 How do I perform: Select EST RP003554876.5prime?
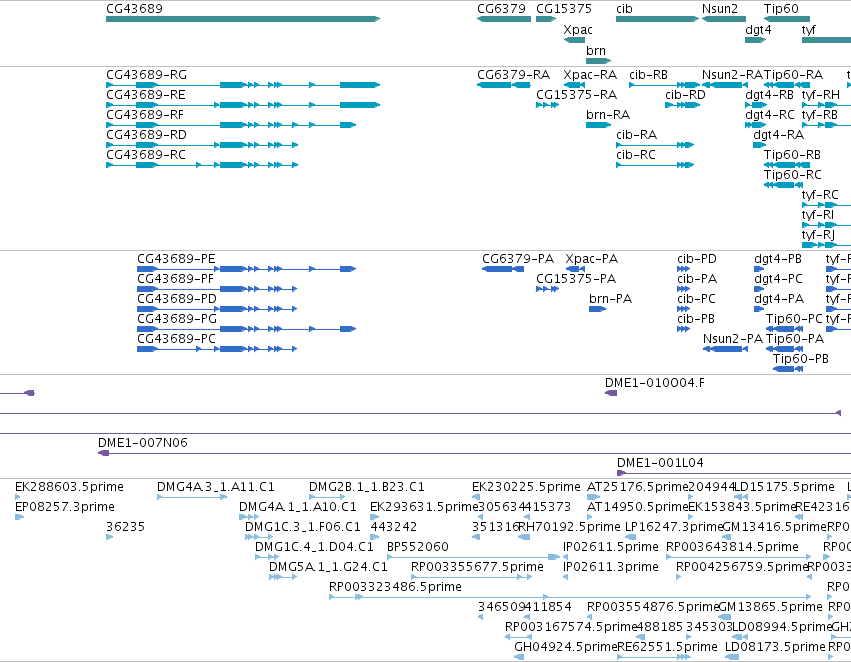pyautogui.click(x=590, y=618)
